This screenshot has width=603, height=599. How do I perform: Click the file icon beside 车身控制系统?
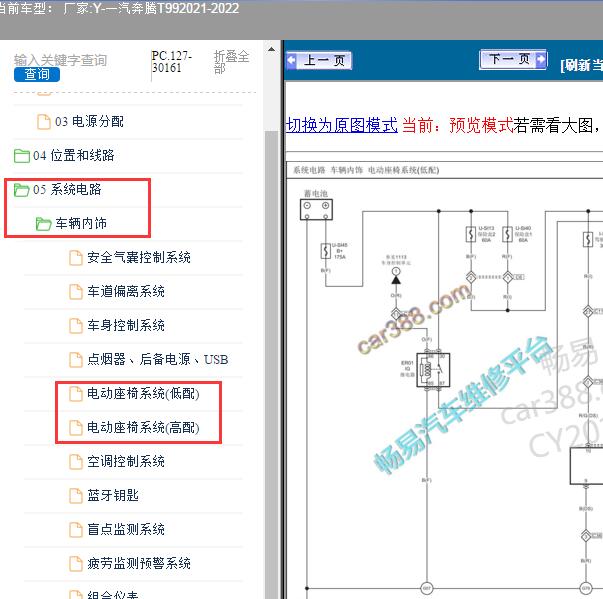coord(76,326)
